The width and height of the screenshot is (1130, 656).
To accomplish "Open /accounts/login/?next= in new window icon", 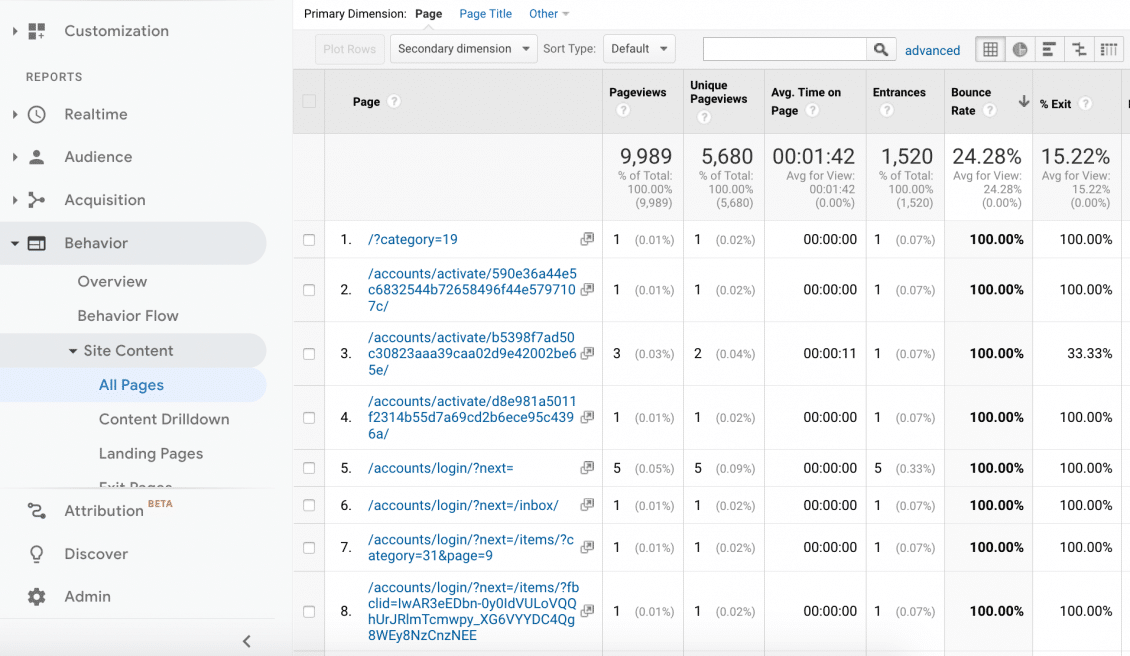I will (x=587, y=468).
